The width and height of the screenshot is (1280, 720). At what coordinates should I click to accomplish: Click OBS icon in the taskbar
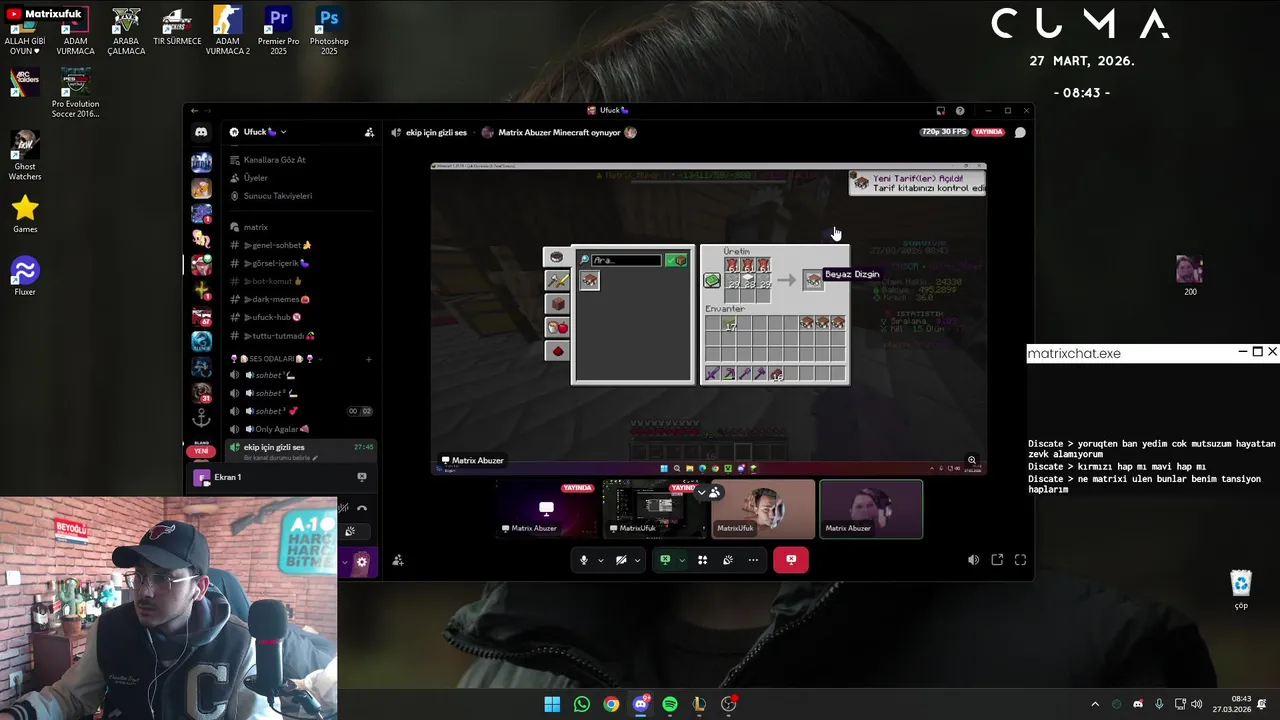tap(729, 704)
